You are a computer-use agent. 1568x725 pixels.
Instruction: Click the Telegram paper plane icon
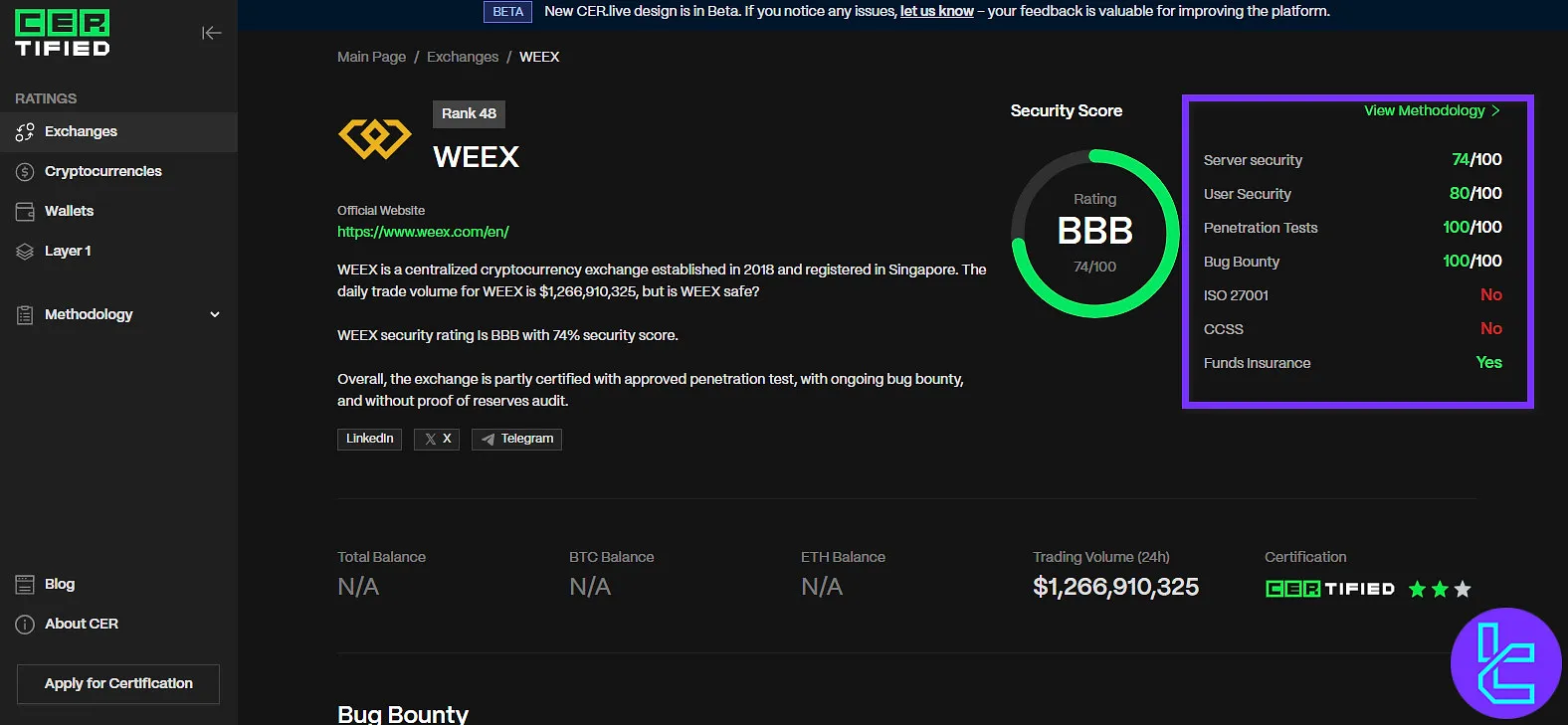point(488,439)
